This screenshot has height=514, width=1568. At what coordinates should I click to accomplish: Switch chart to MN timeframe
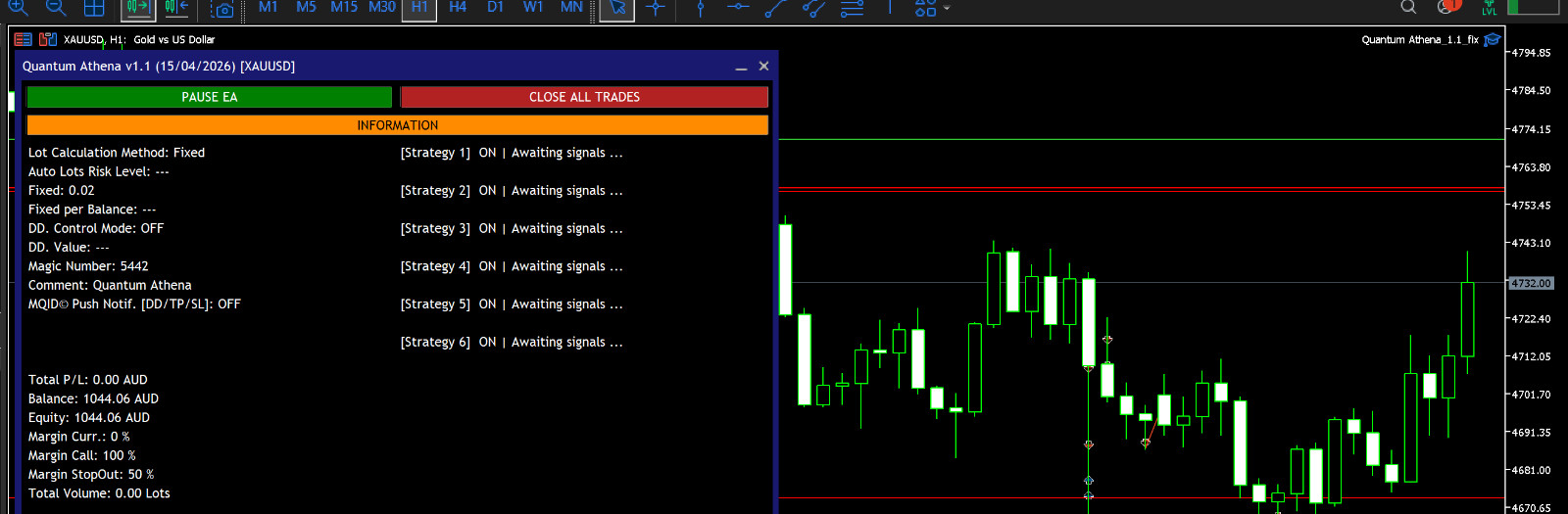tap(571, 7)
